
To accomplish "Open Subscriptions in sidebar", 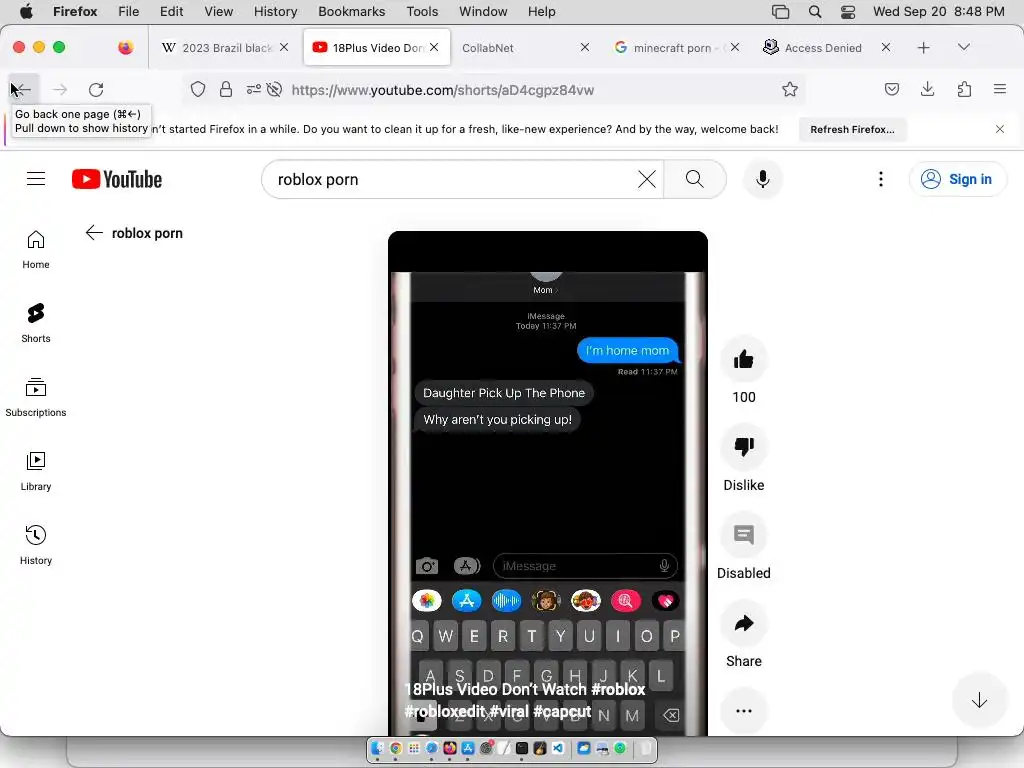I will point(36,397).
